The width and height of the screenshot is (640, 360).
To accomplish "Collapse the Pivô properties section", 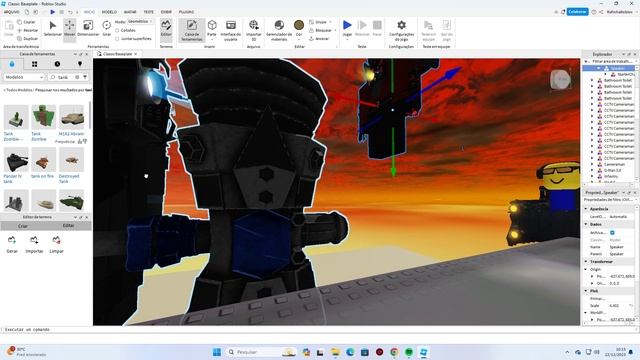I will tap(587, 291).
